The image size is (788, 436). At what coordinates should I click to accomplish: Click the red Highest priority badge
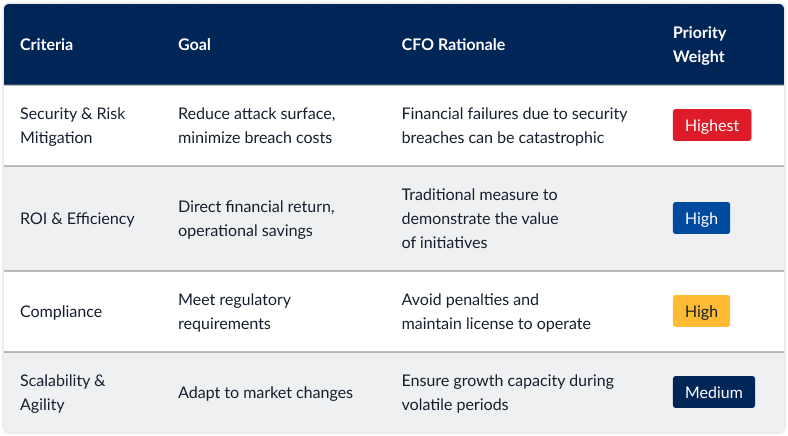point(712,126)
